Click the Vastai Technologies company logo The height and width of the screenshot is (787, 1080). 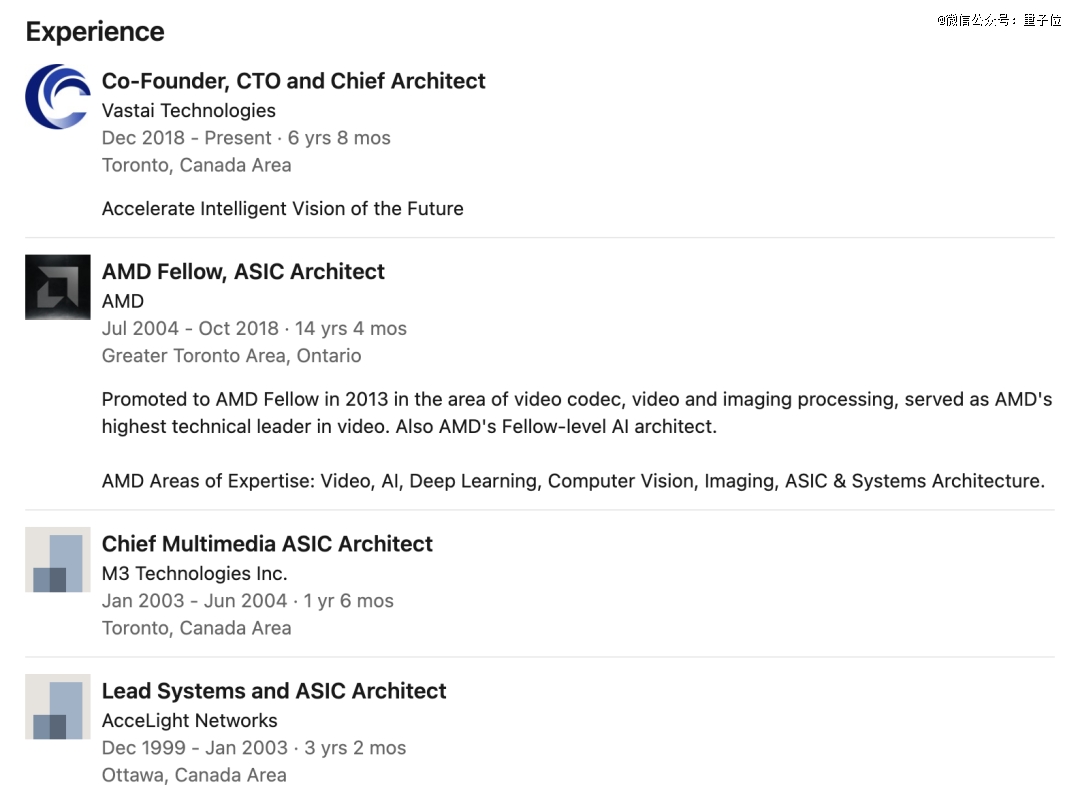58,96
